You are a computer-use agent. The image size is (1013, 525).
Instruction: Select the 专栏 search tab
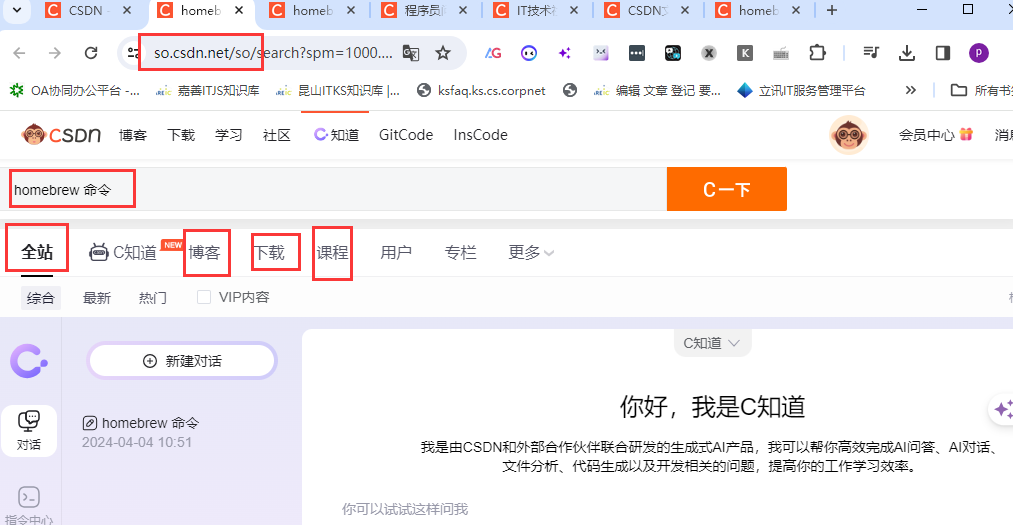[x=461, y=252]
